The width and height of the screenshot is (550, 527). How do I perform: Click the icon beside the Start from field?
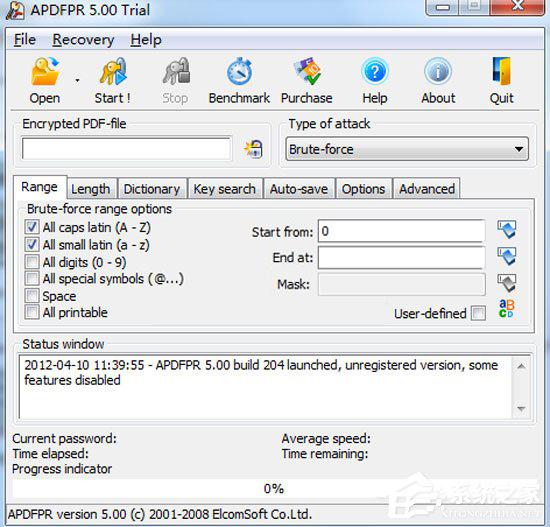pyautogui.click(x=507, y=229)
